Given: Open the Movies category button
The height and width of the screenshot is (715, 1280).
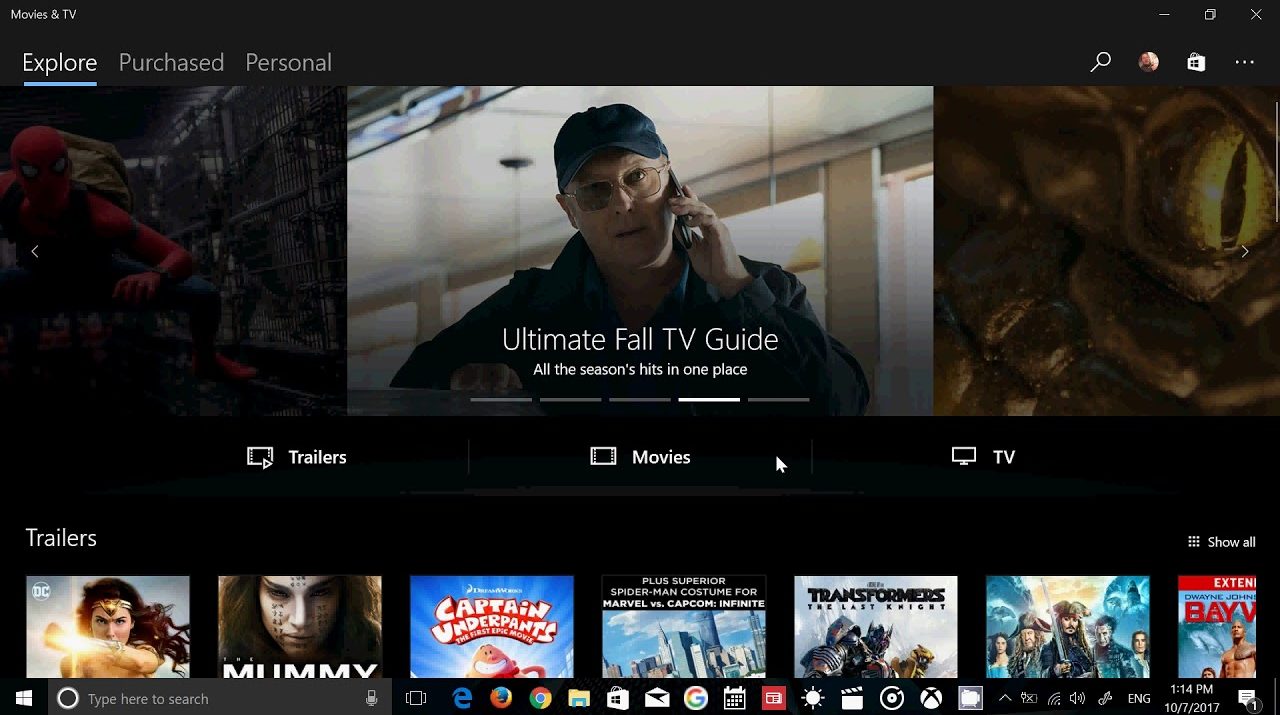Looking at the screenshot, I should pos(640,457).
